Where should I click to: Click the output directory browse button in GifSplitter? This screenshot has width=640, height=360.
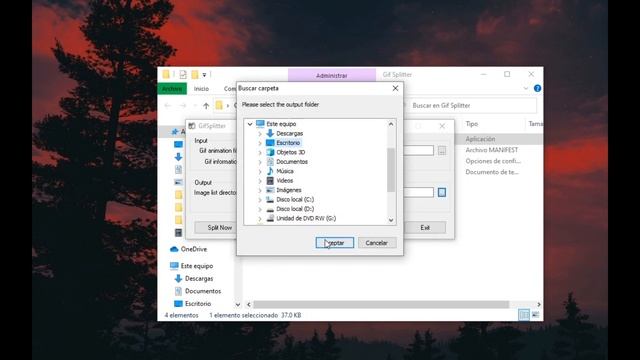click(x=442, y=192)
